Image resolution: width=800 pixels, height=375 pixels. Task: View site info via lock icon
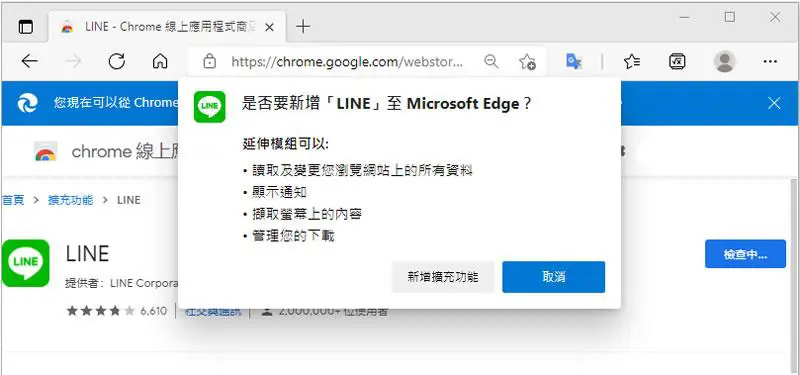[x=209, y=62]
